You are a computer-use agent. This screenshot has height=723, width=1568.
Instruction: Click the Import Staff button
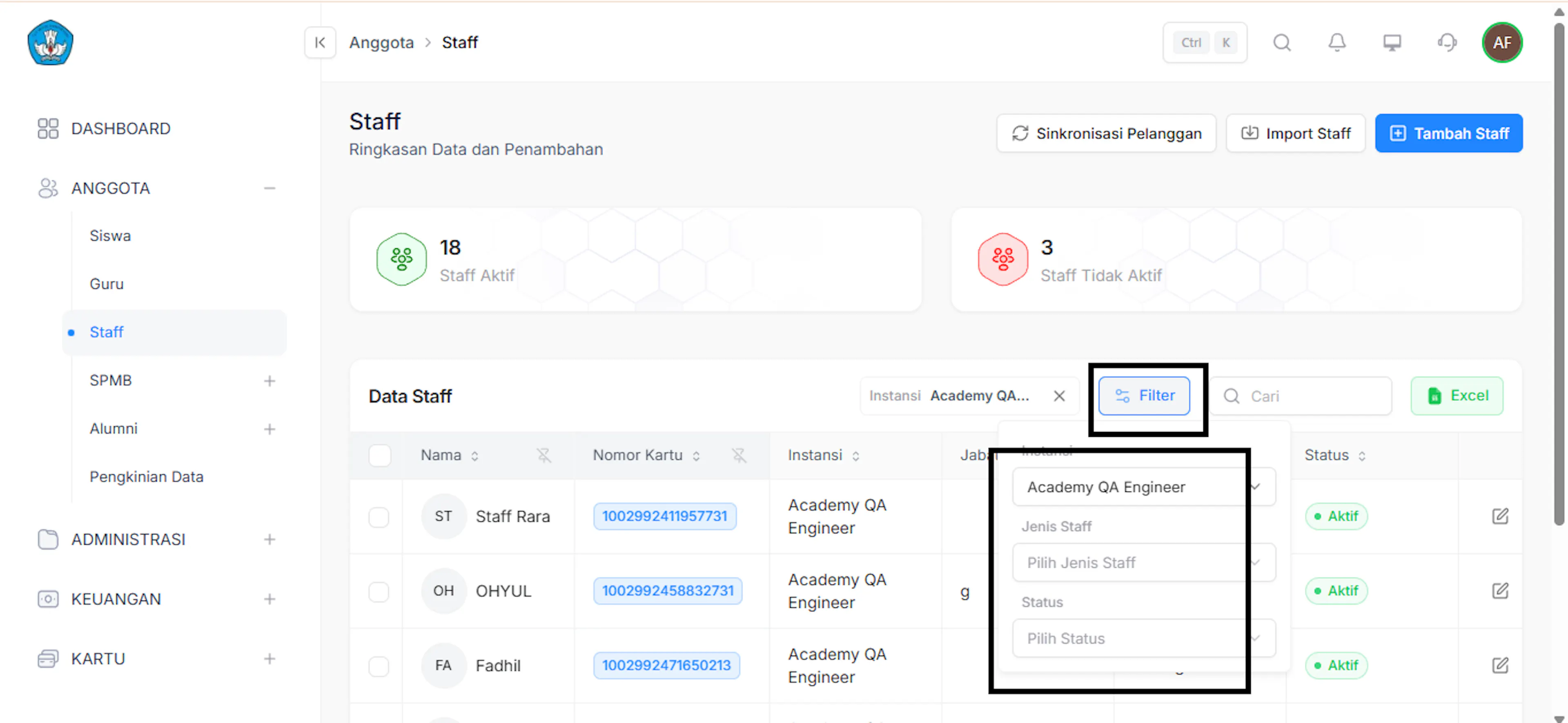click(1295, 133)
